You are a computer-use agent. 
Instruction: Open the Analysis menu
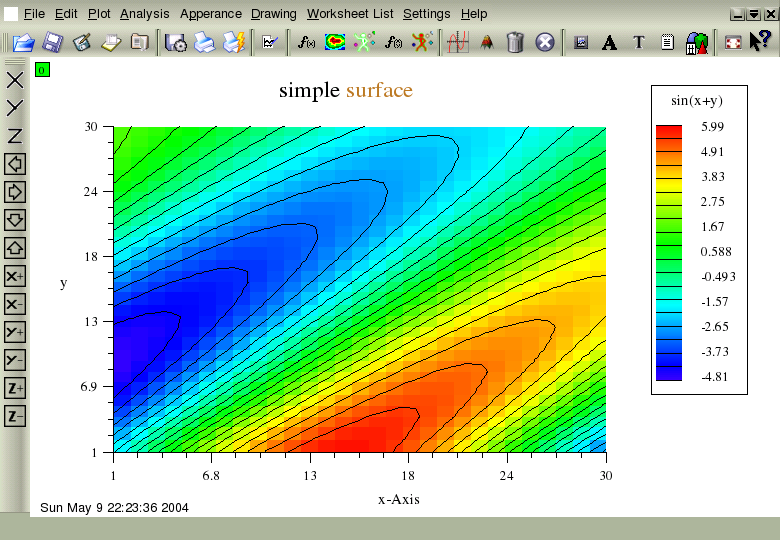pos(144,14)
